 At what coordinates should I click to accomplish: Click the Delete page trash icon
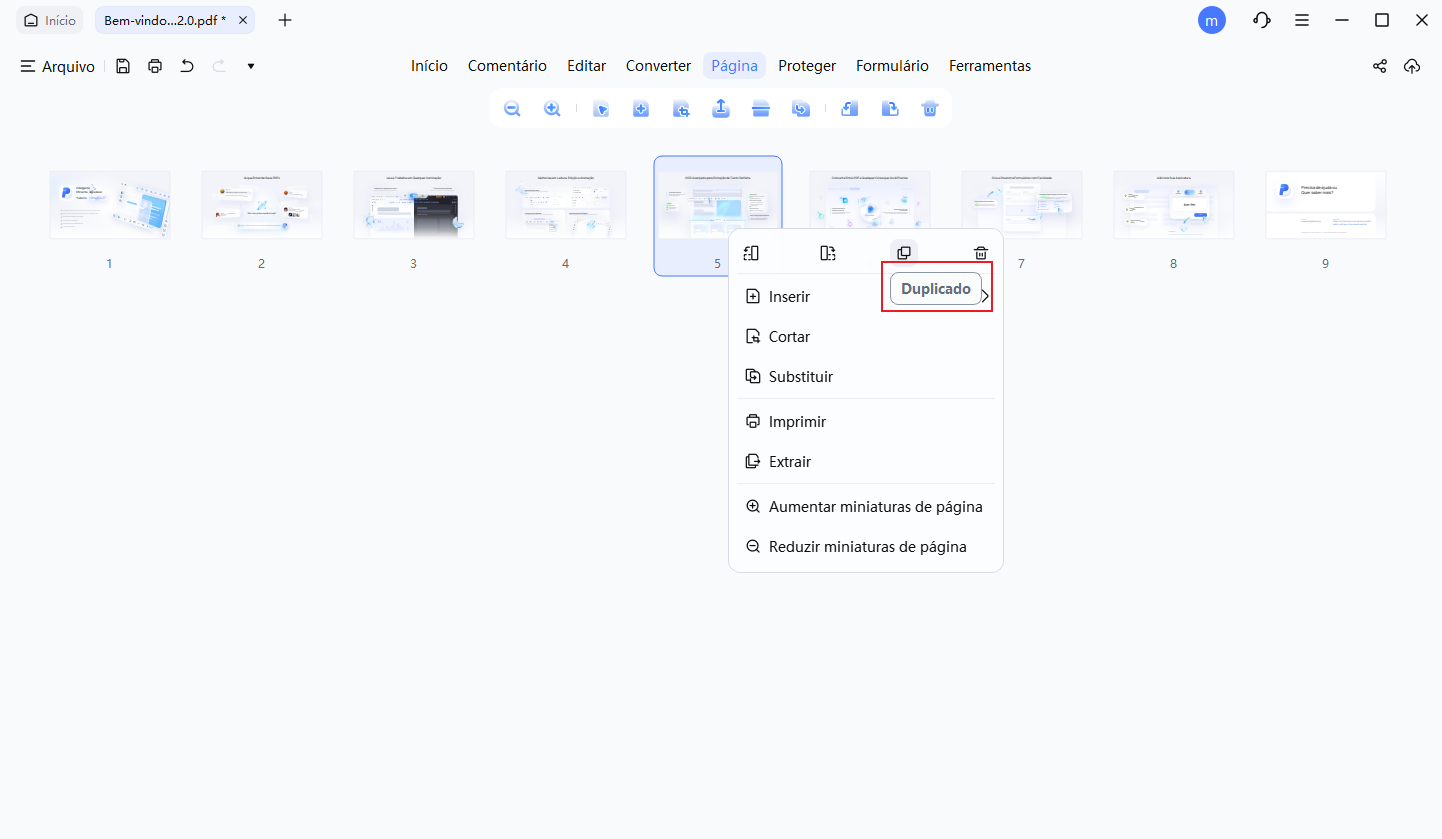930,108
